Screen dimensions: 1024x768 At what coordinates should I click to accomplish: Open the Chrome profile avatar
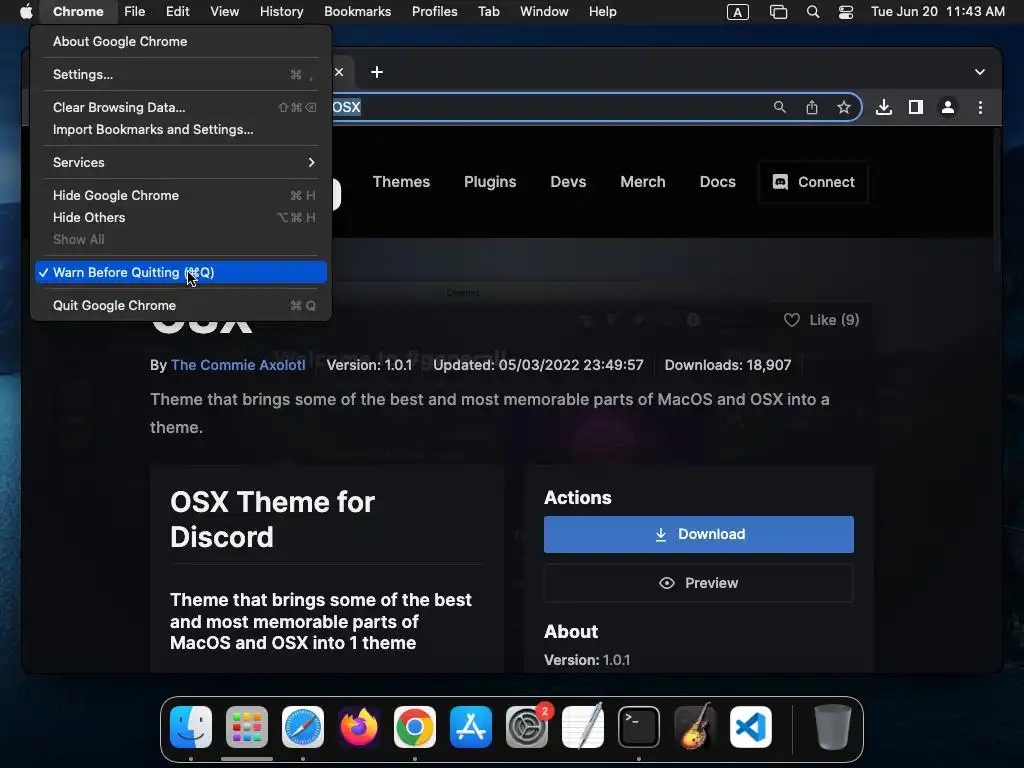(x=948, y=107)
